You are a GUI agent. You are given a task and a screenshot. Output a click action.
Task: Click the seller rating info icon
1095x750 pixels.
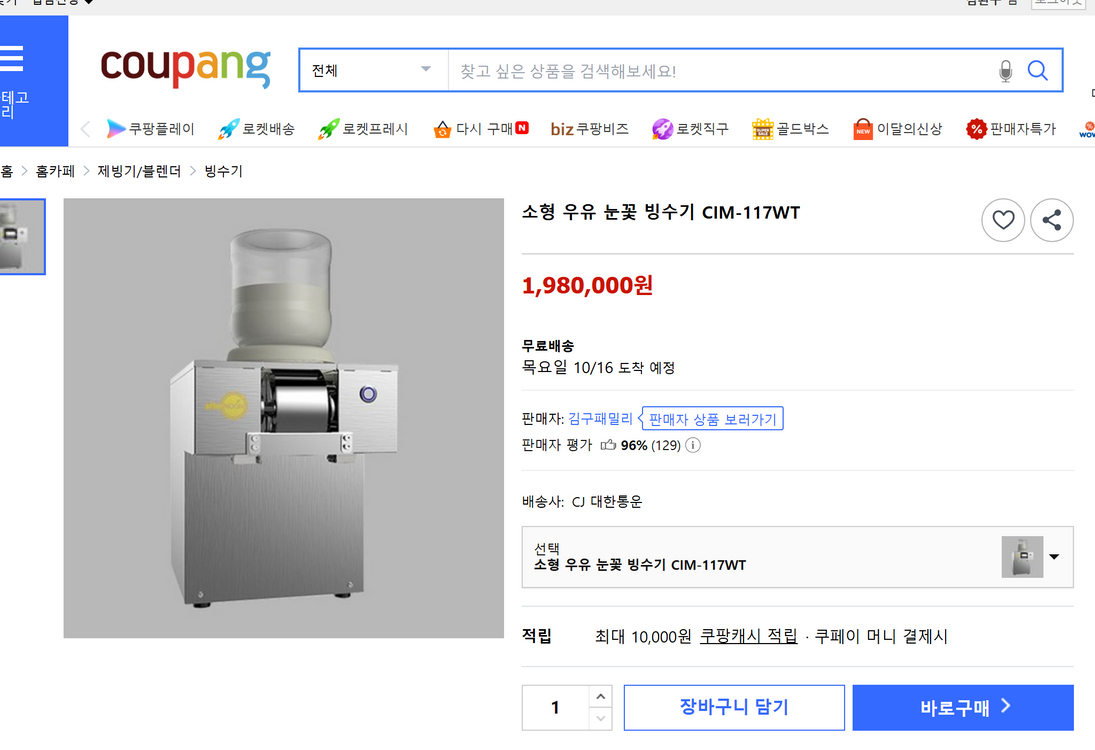pyautogui.click(x=693, y=445)
